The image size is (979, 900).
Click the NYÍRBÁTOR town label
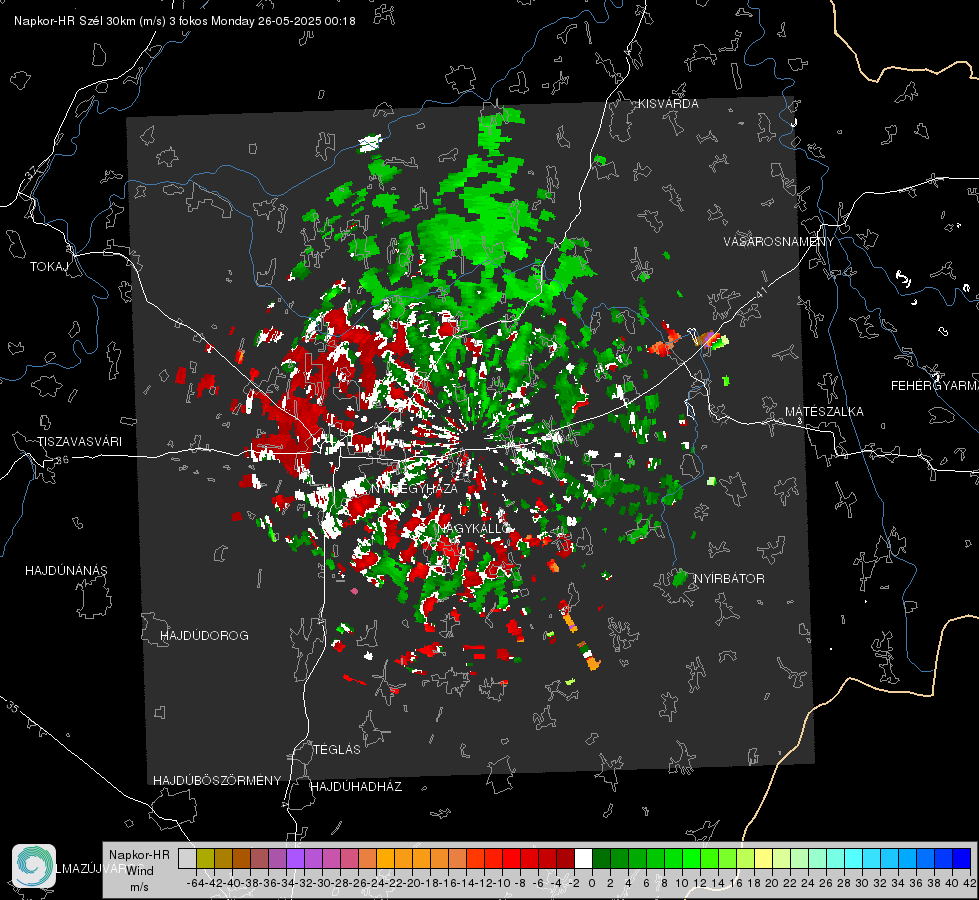coord(729,579)
